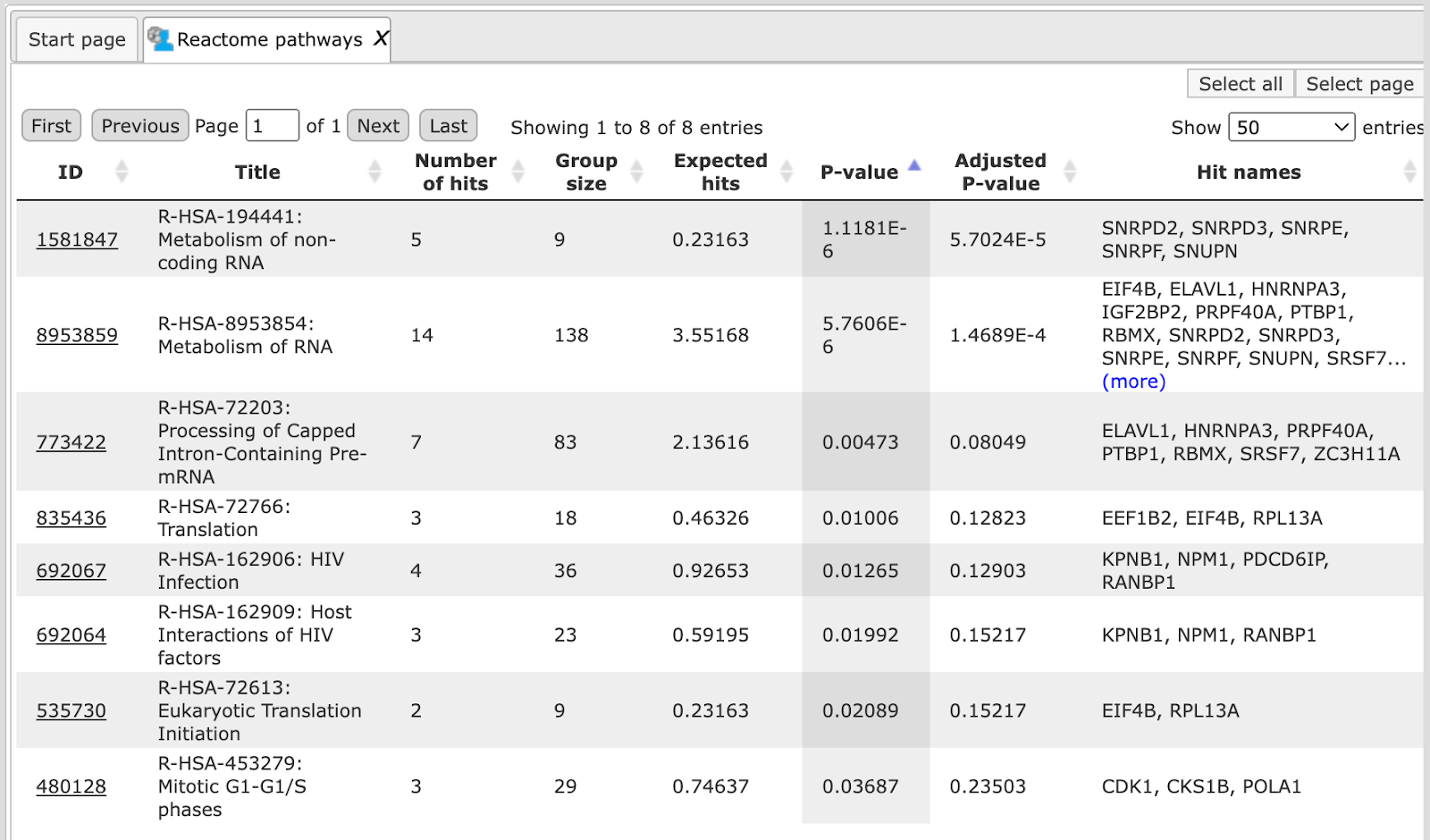Sort table by ID column arrows
This screenshot has height=840, width=1430.
coord(122,171)
